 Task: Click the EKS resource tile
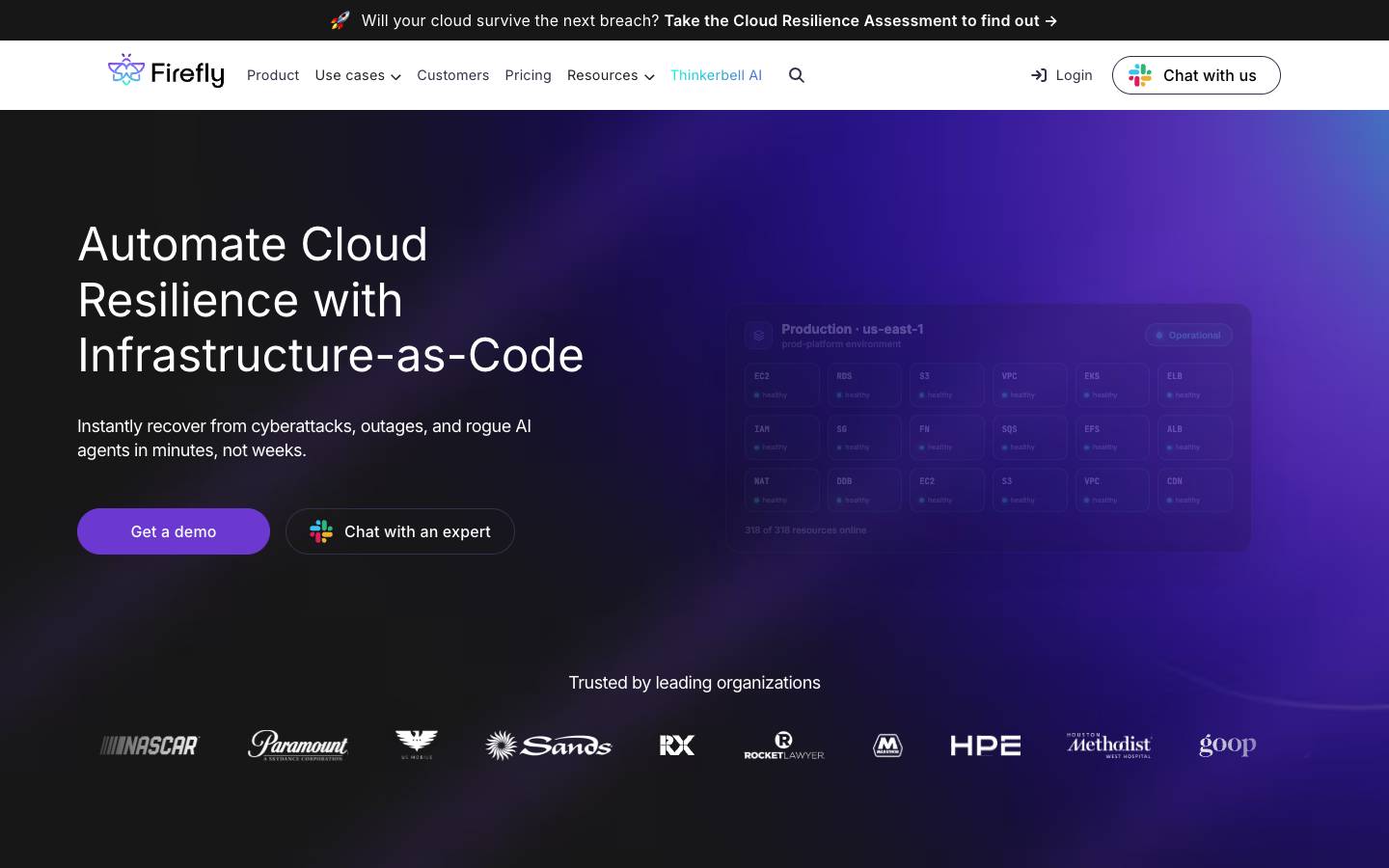click(1112, 385)
